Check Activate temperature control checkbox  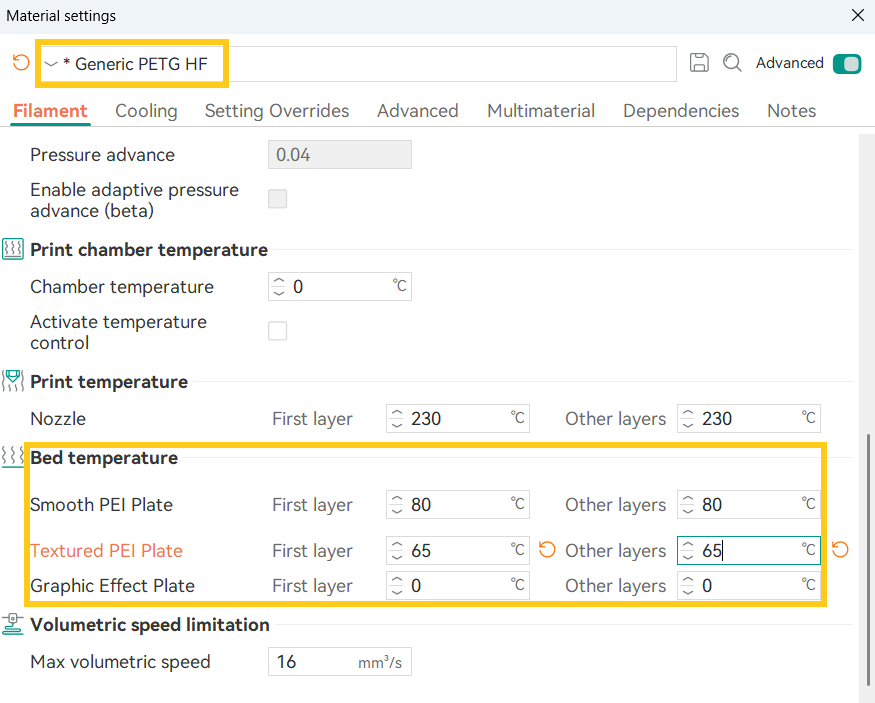[x=277, y=331]
